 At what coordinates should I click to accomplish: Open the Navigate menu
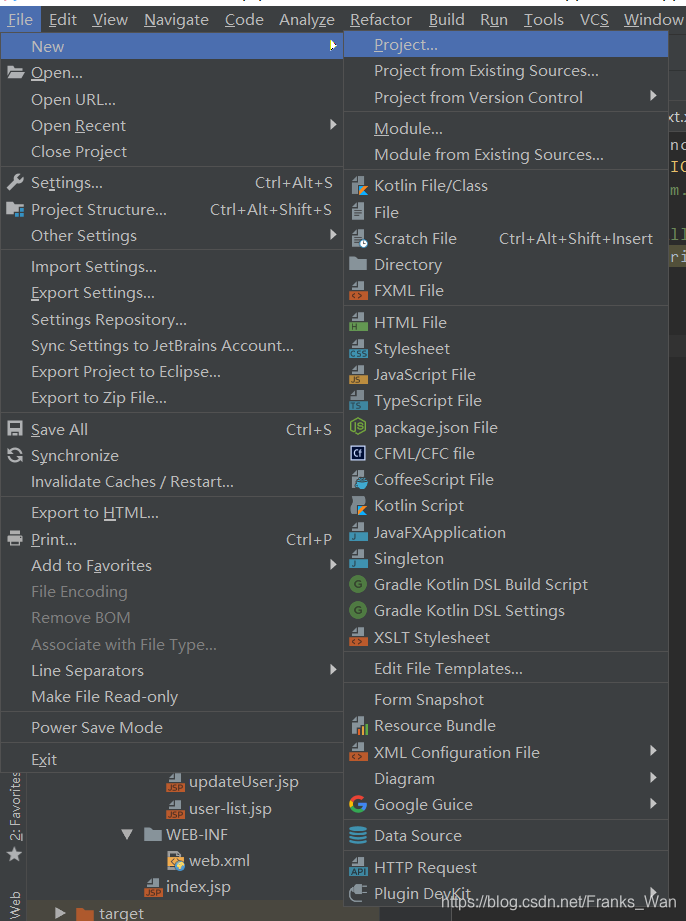176,20
